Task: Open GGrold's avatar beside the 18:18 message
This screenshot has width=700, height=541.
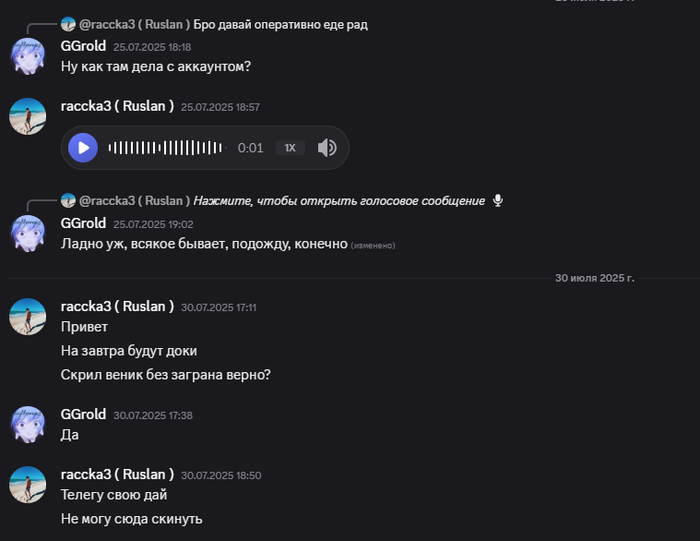Action: tap(28, 57)
